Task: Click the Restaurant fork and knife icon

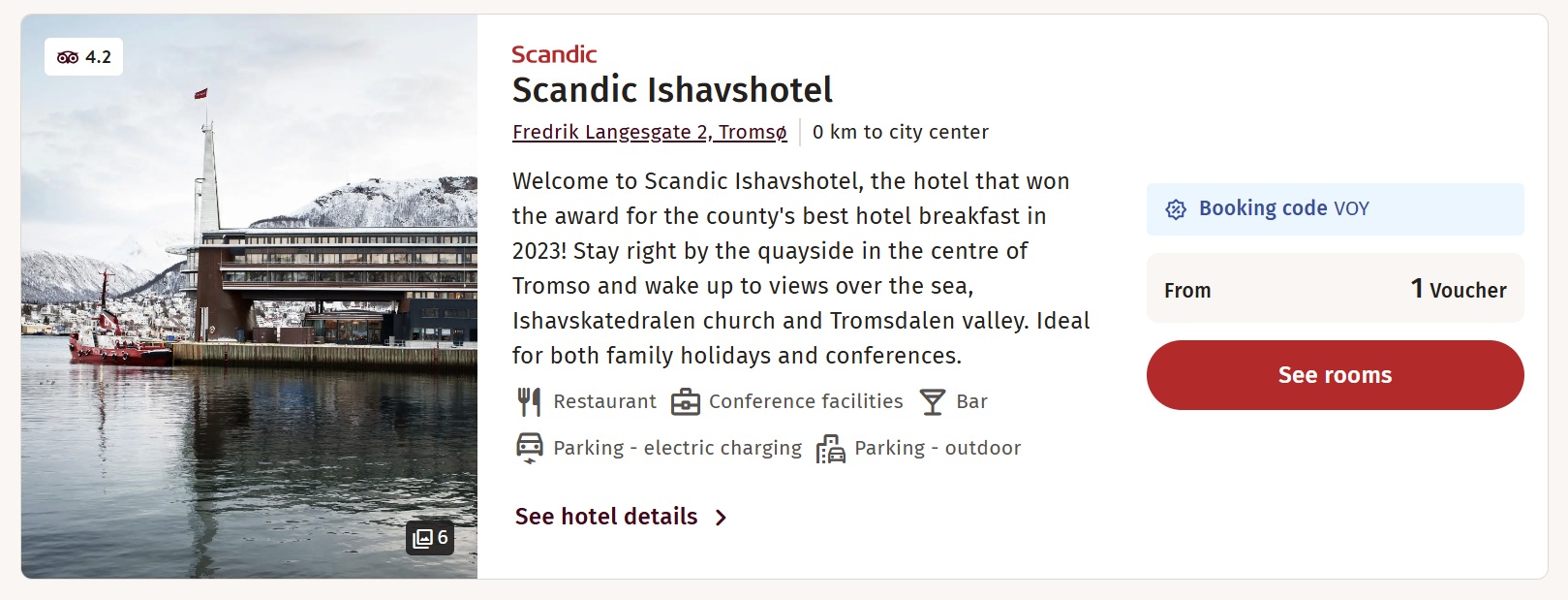Action: point(529,401)
